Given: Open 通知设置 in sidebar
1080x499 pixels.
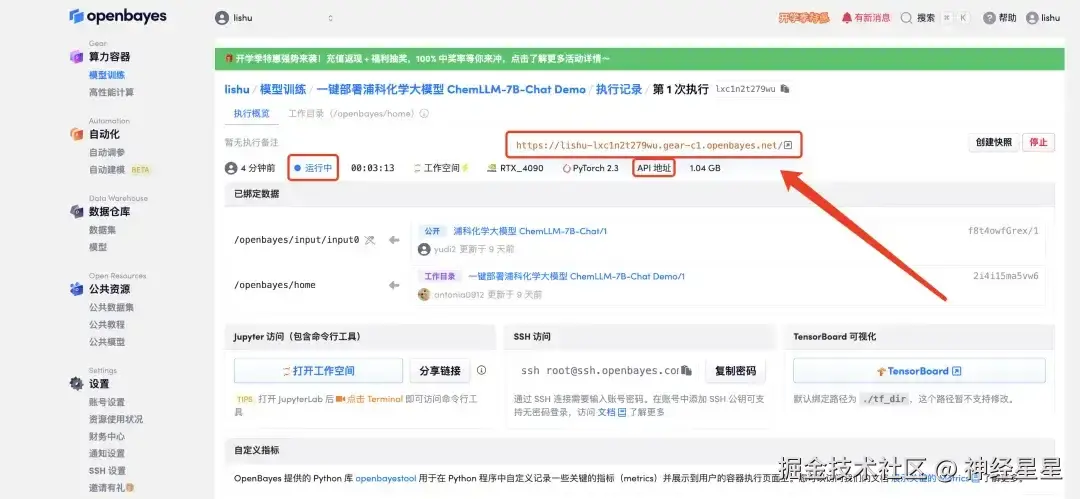Looking at the screenshot, I should pyautogui.click(x=107, y=454).
